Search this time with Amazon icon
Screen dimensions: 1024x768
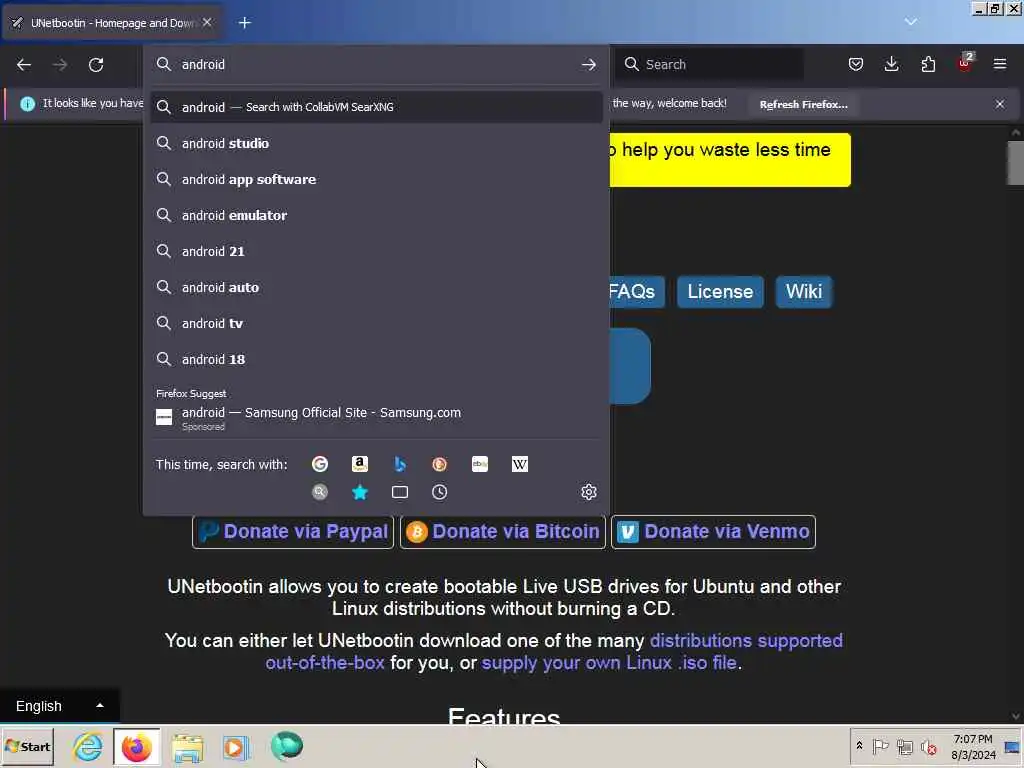coord(360,464)
